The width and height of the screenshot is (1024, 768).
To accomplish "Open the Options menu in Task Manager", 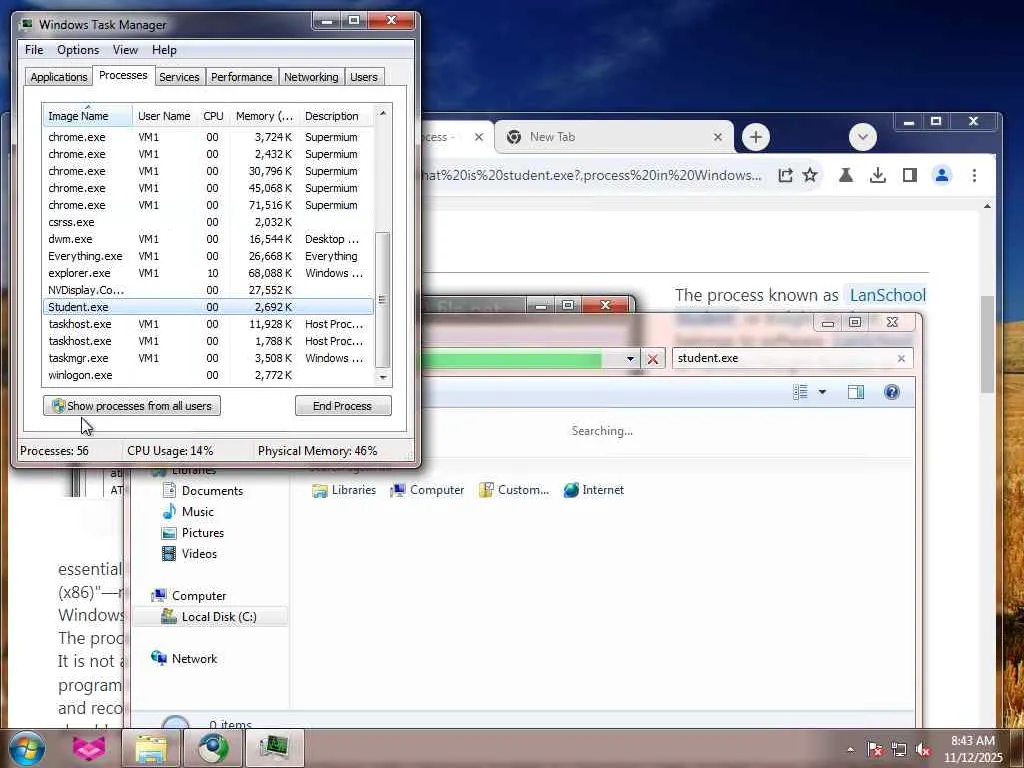I will [78, 50].
